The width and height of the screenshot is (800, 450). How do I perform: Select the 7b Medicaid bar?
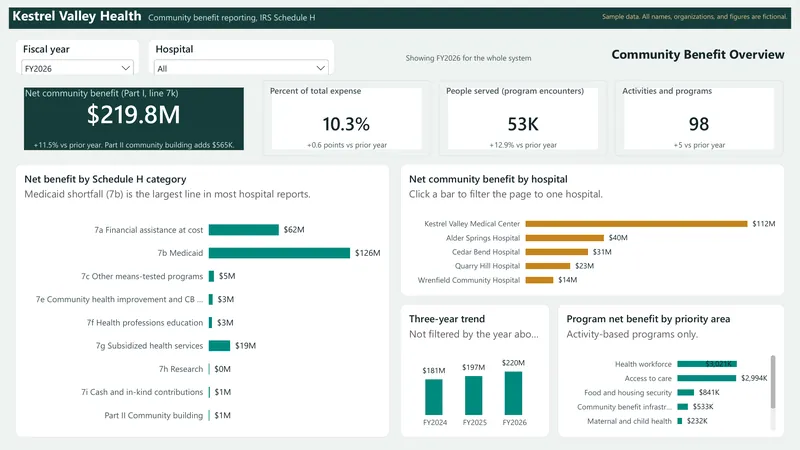pyautogui.click(x=279, y=253)
